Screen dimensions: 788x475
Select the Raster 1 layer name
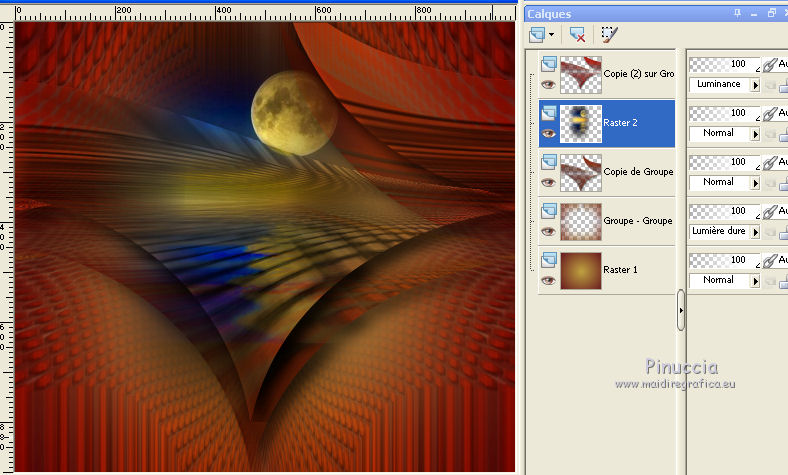[620, 270]
